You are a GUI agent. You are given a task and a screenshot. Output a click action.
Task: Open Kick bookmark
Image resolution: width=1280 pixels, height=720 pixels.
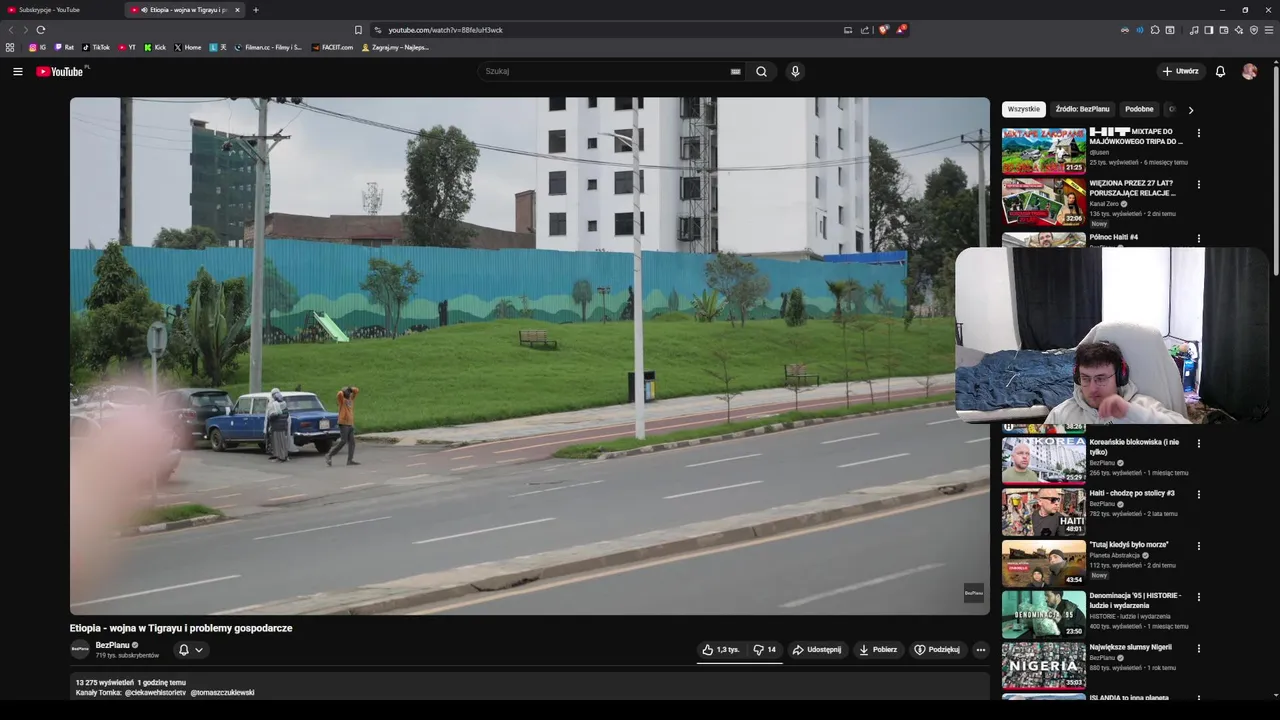155,47
